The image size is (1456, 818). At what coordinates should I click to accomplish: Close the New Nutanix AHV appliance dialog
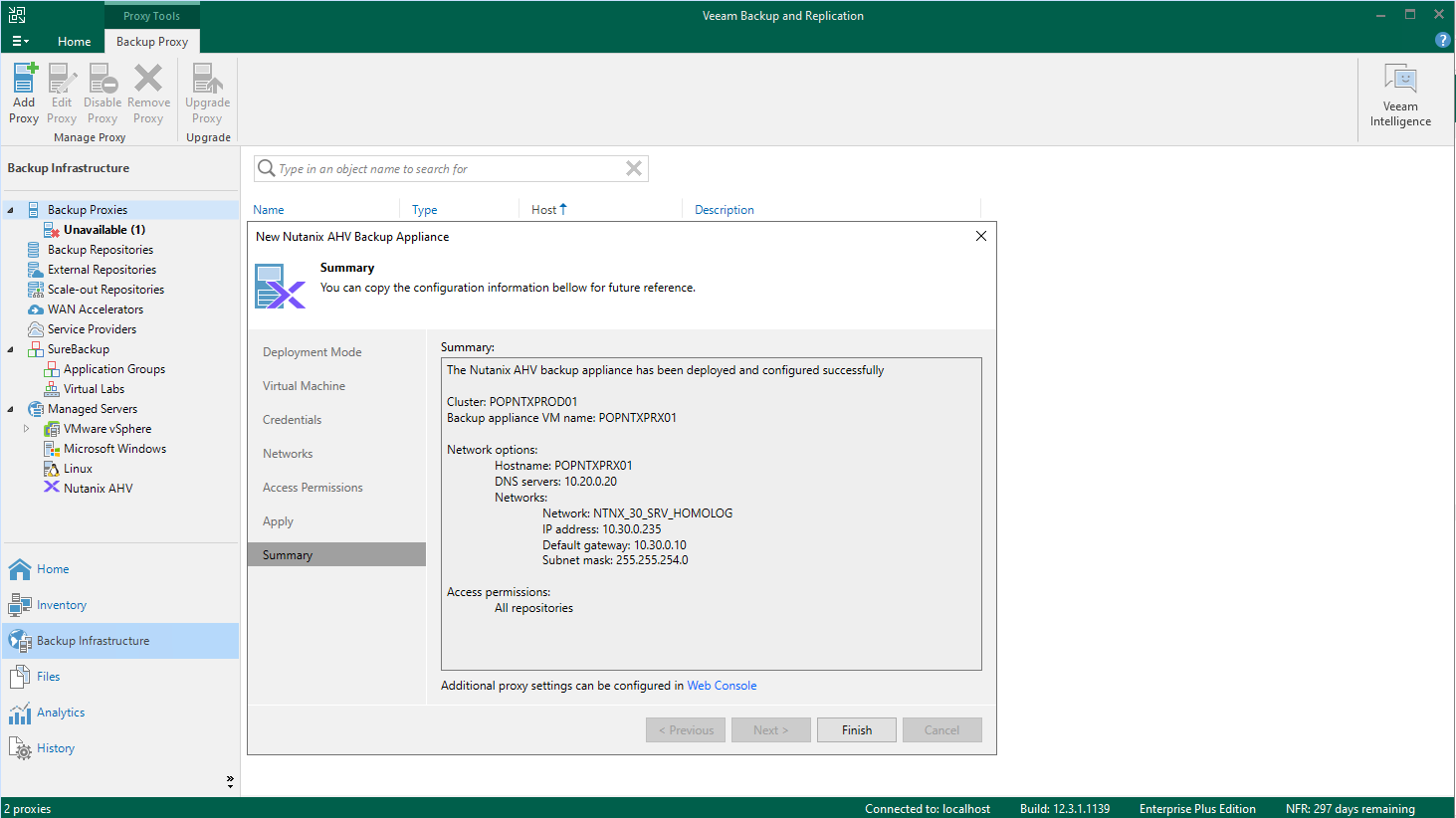[981, 236]
